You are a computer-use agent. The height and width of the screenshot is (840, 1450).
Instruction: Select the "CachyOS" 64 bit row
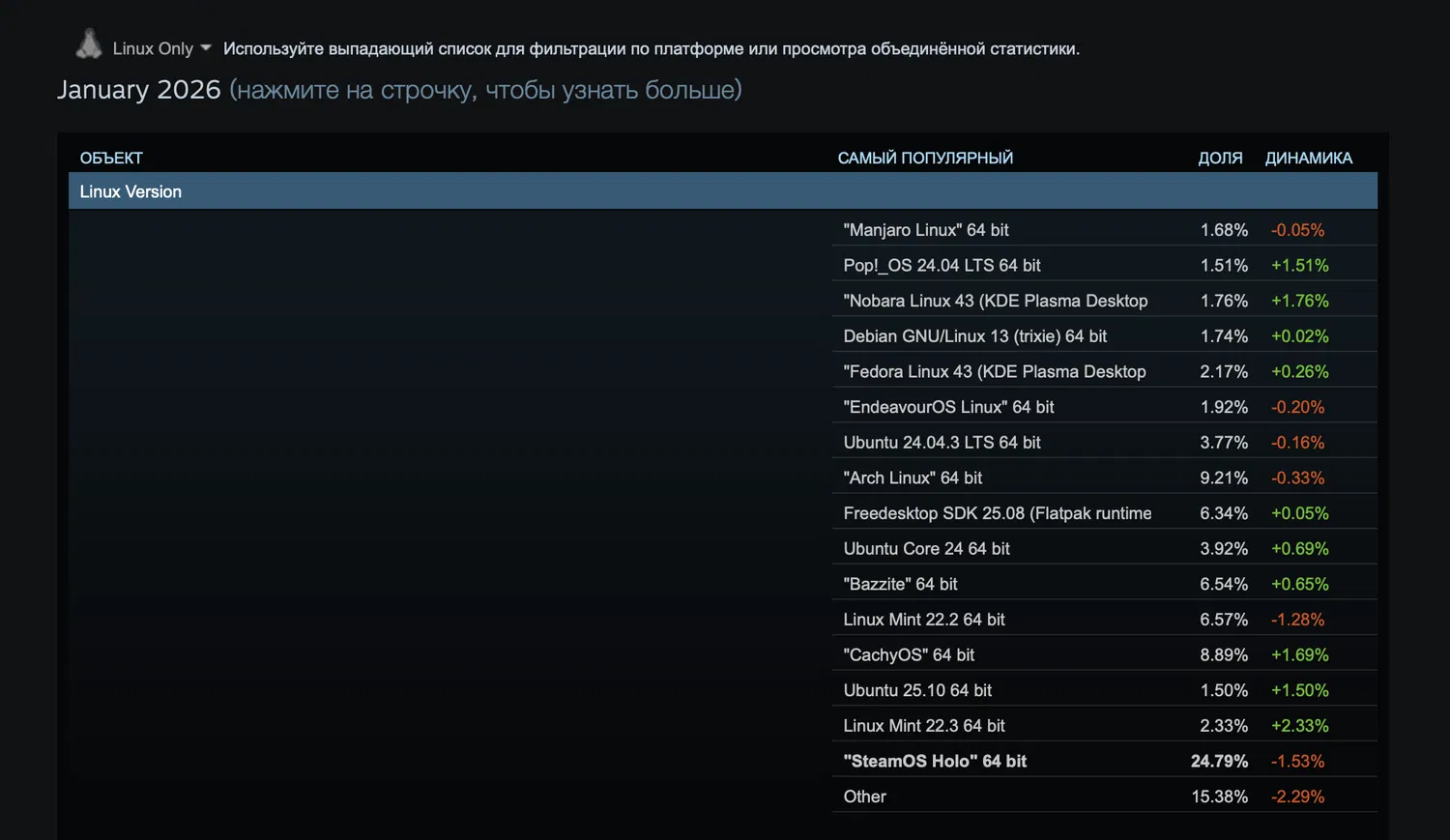(x=909, y=655)
